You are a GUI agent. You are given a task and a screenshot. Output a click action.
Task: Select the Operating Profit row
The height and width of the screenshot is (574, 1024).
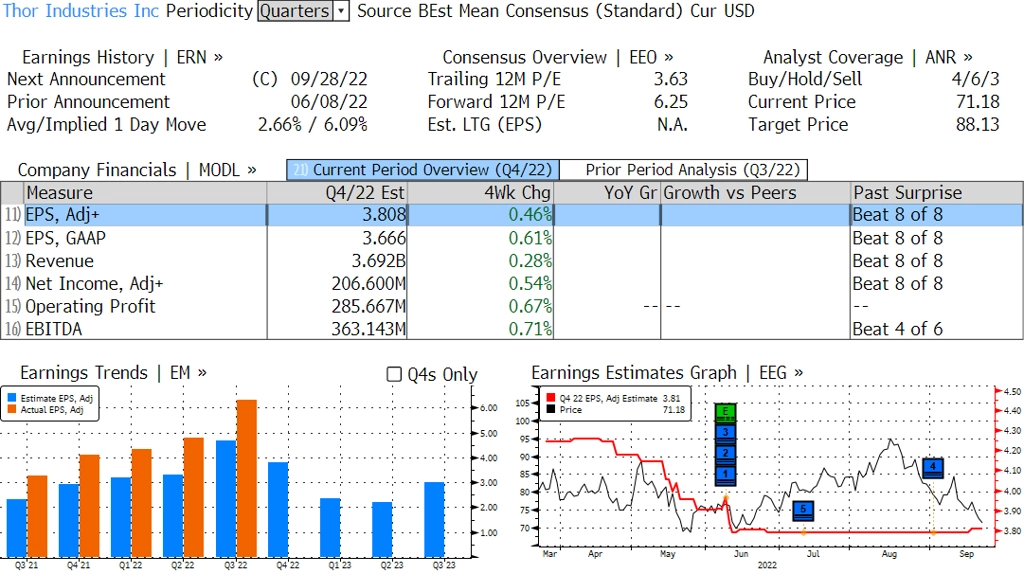tap(511, 306)
